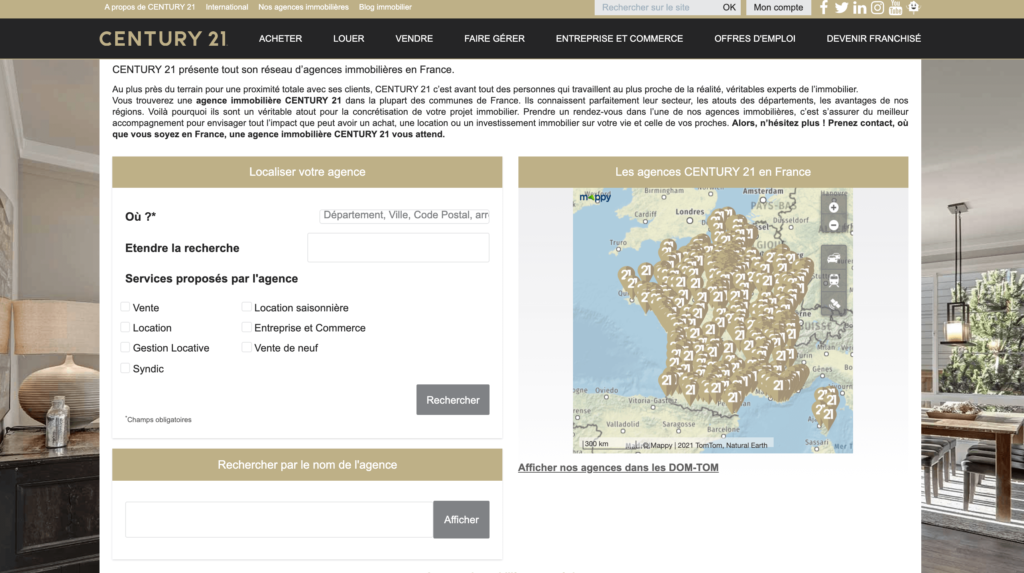Zoom out the map with the minus icon
This screenshot has height=573, width=1024.
click(x=833, y=225)
